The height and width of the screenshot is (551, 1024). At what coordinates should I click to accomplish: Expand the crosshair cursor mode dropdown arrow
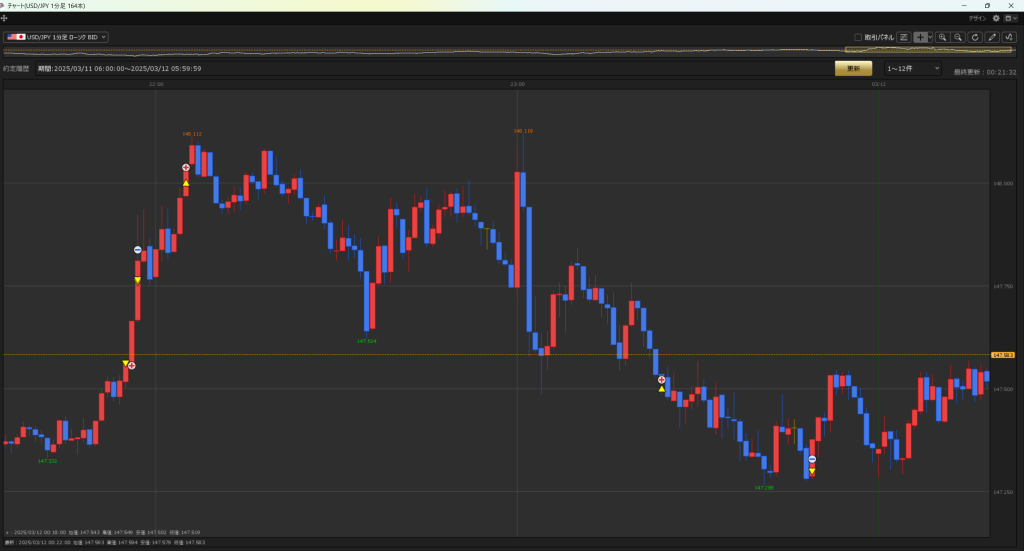(x=930, y=37)
